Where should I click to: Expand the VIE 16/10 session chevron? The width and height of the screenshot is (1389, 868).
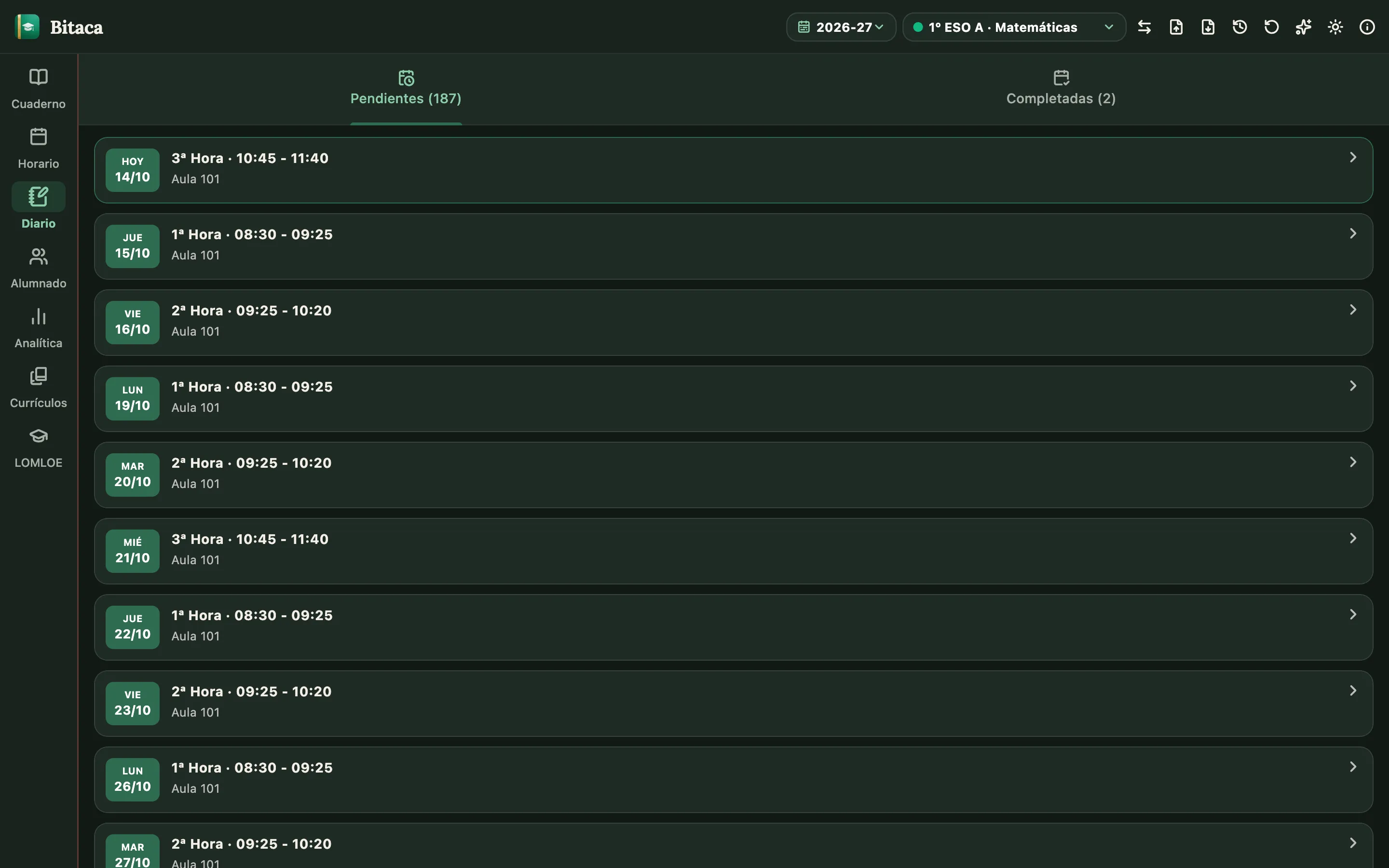point(1353,310)
